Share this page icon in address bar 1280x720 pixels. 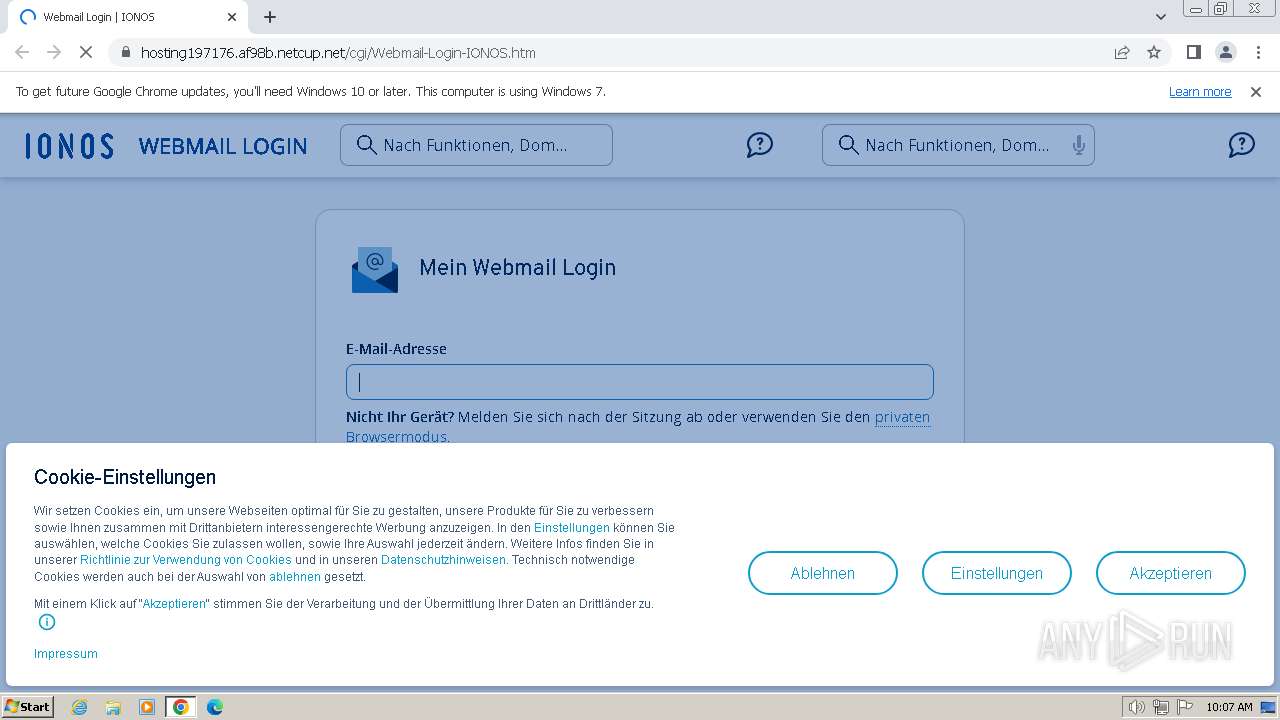tap(1122, 53)
